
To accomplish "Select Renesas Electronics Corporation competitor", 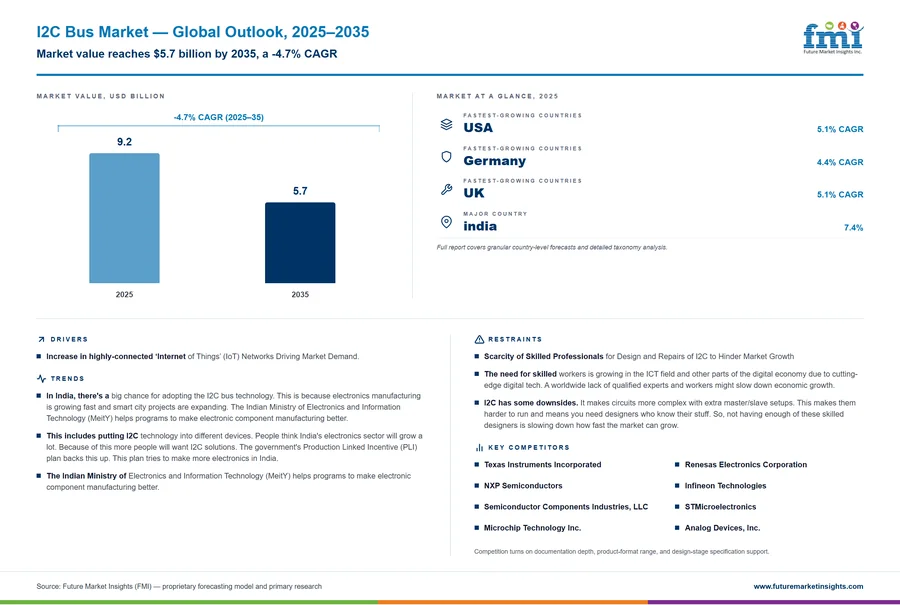I will pyautogui.click(x=746, y=465).
